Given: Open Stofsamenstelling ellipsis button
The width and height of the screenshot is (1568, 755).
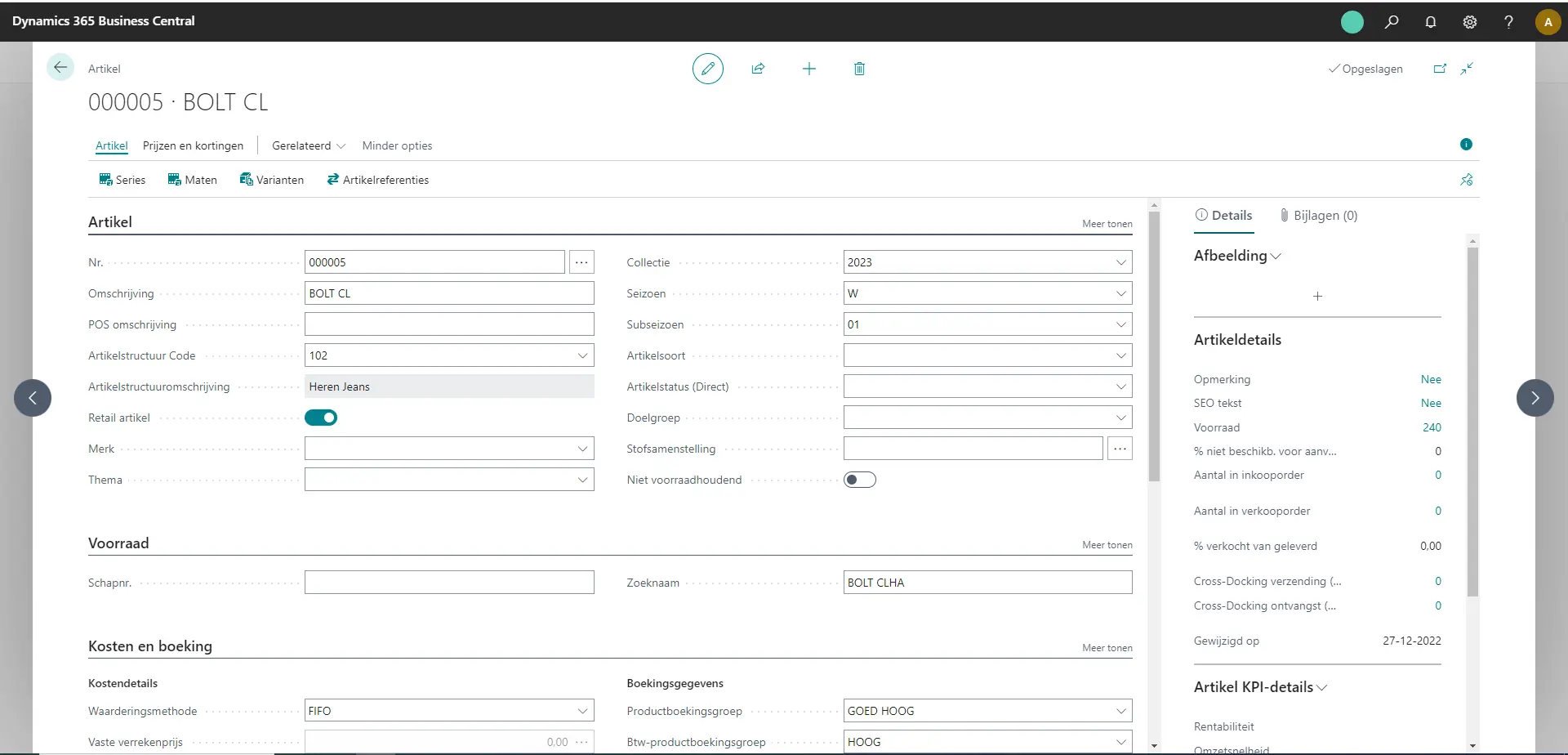Looking at the screenshot, I should tap(1120, 449).
